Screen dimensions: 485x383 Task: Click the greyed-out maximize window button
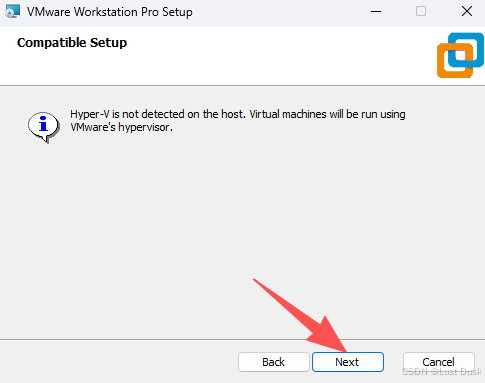tap(421, 12)
